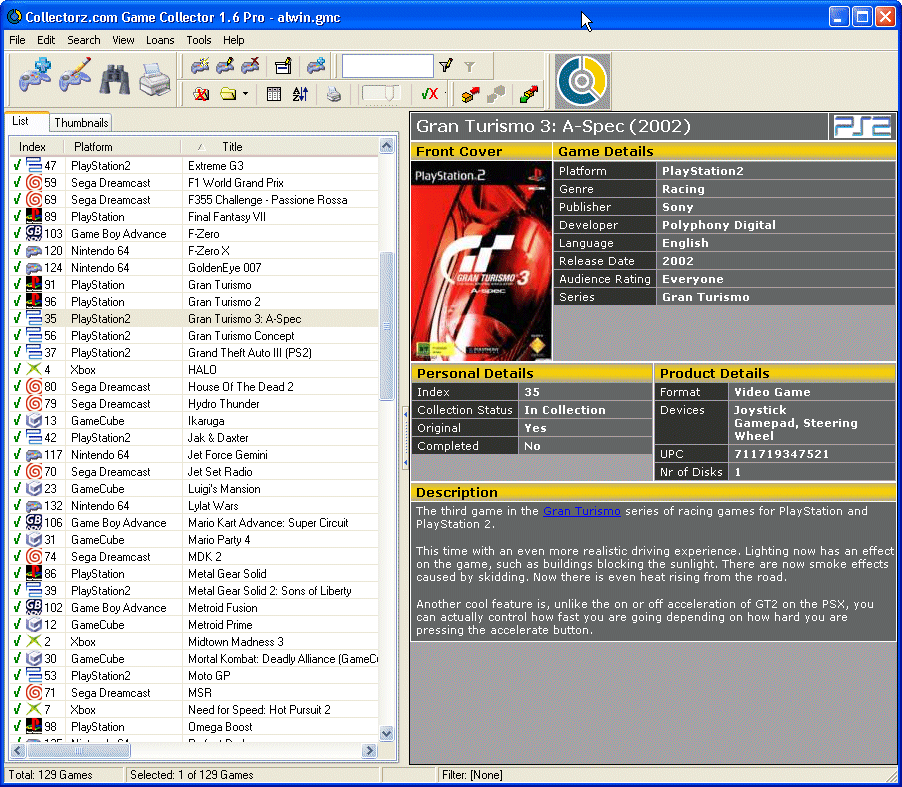The height and width of the screenshot is (787, 902).
Task: Click the scroll-up arrow of the game list
Action: point(387,146)
